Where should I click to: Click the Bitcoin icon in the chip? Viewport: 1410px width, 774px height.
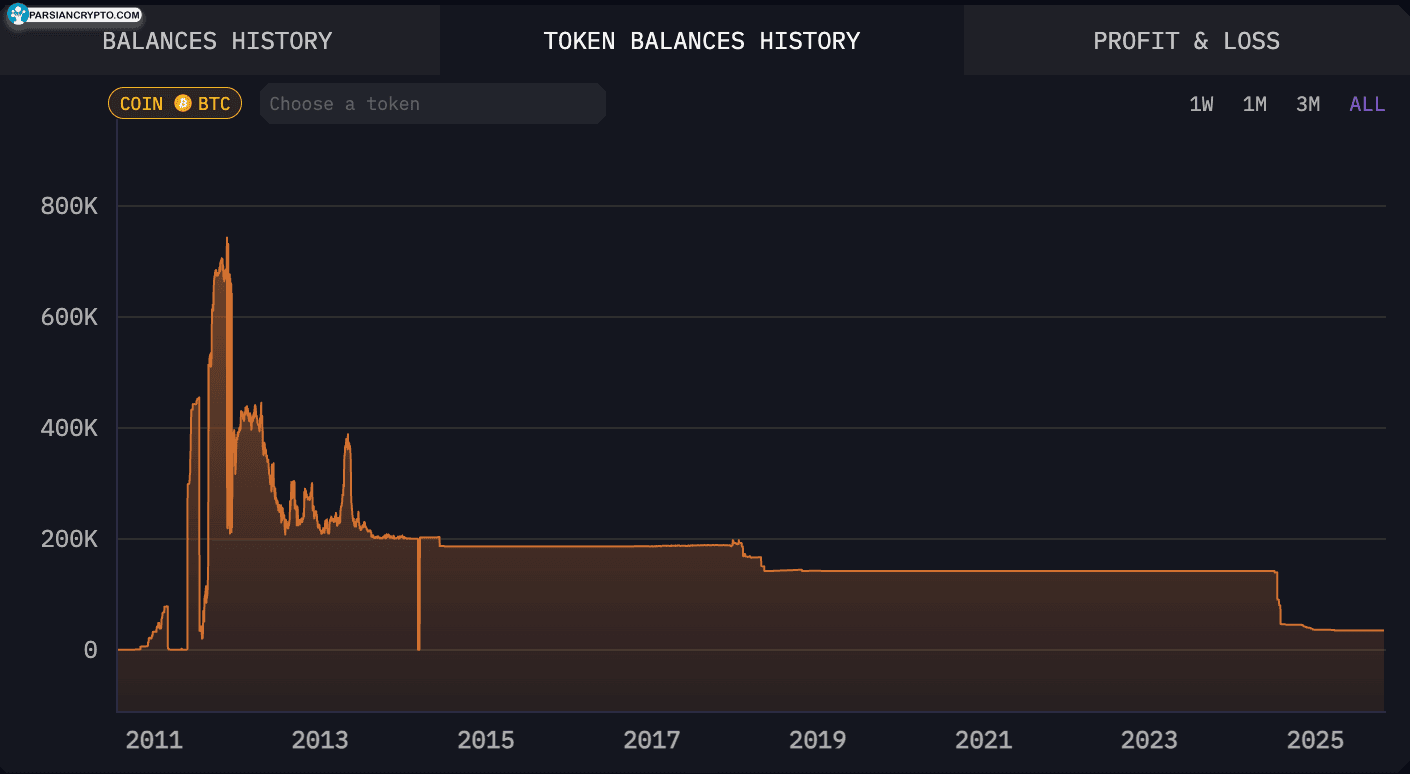tap(183, 104)
